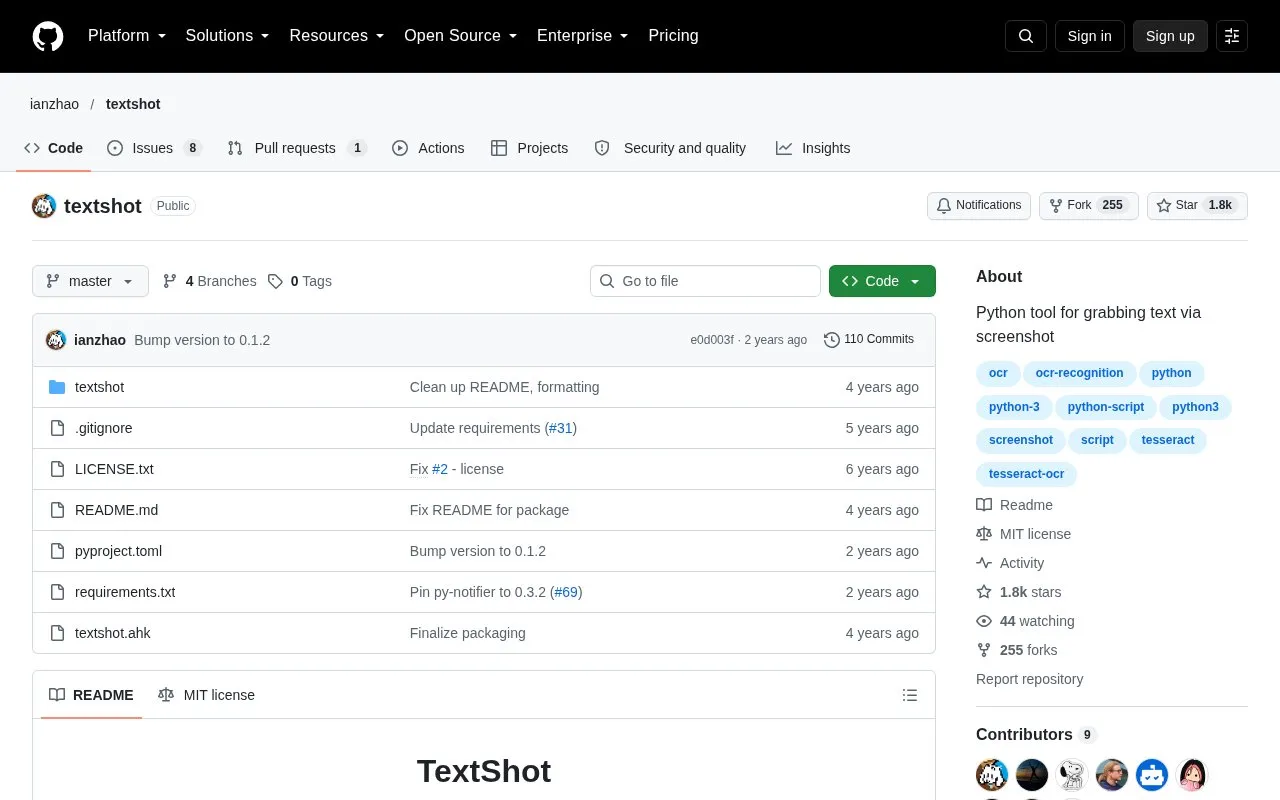This screenshot has width=1280, height=800.
Task: View the 4 Branches list
Action: point(209,281)
